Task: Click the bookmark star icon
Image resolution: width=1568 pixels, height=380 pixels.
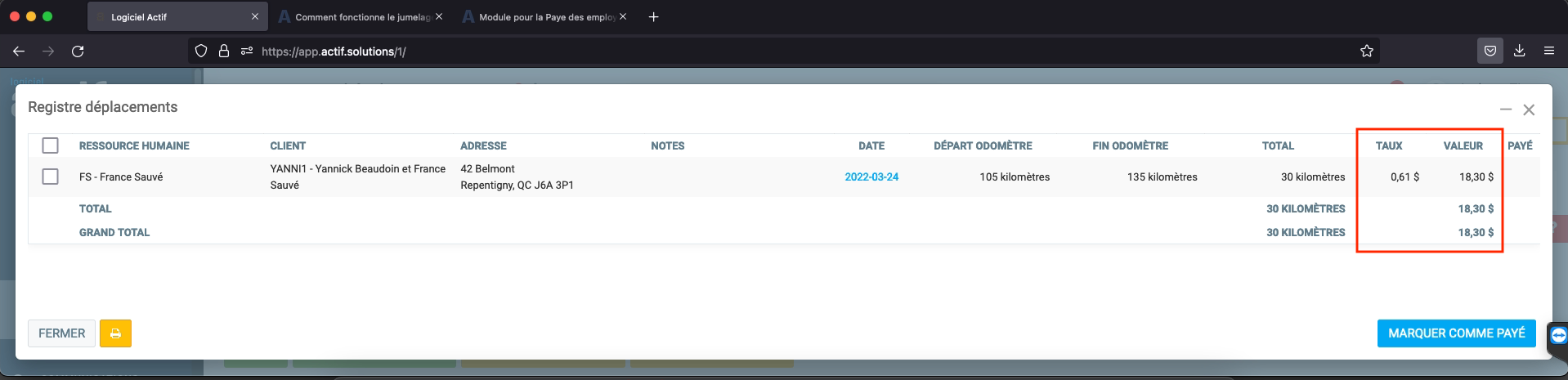Action: (1366, 51)
